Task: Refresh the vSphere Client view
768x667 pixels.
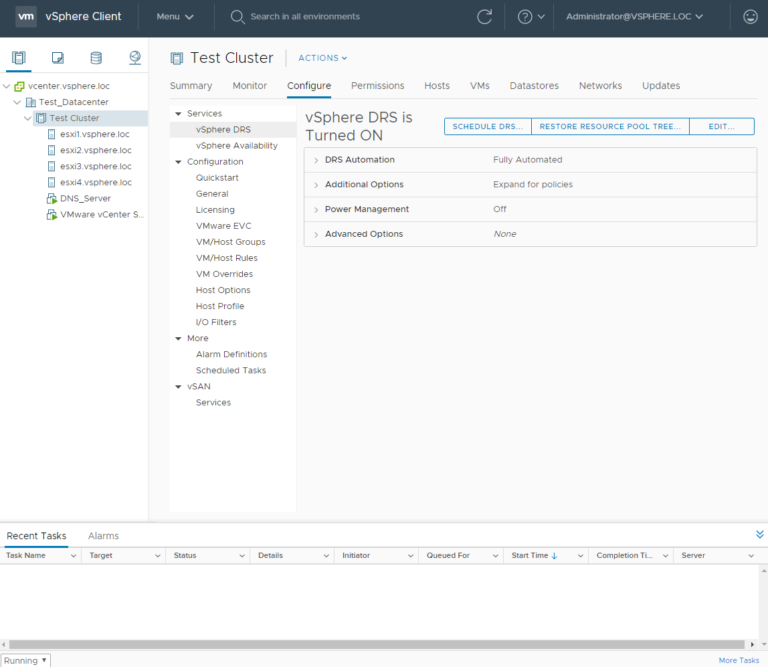Action: click(x=484, y=17)
